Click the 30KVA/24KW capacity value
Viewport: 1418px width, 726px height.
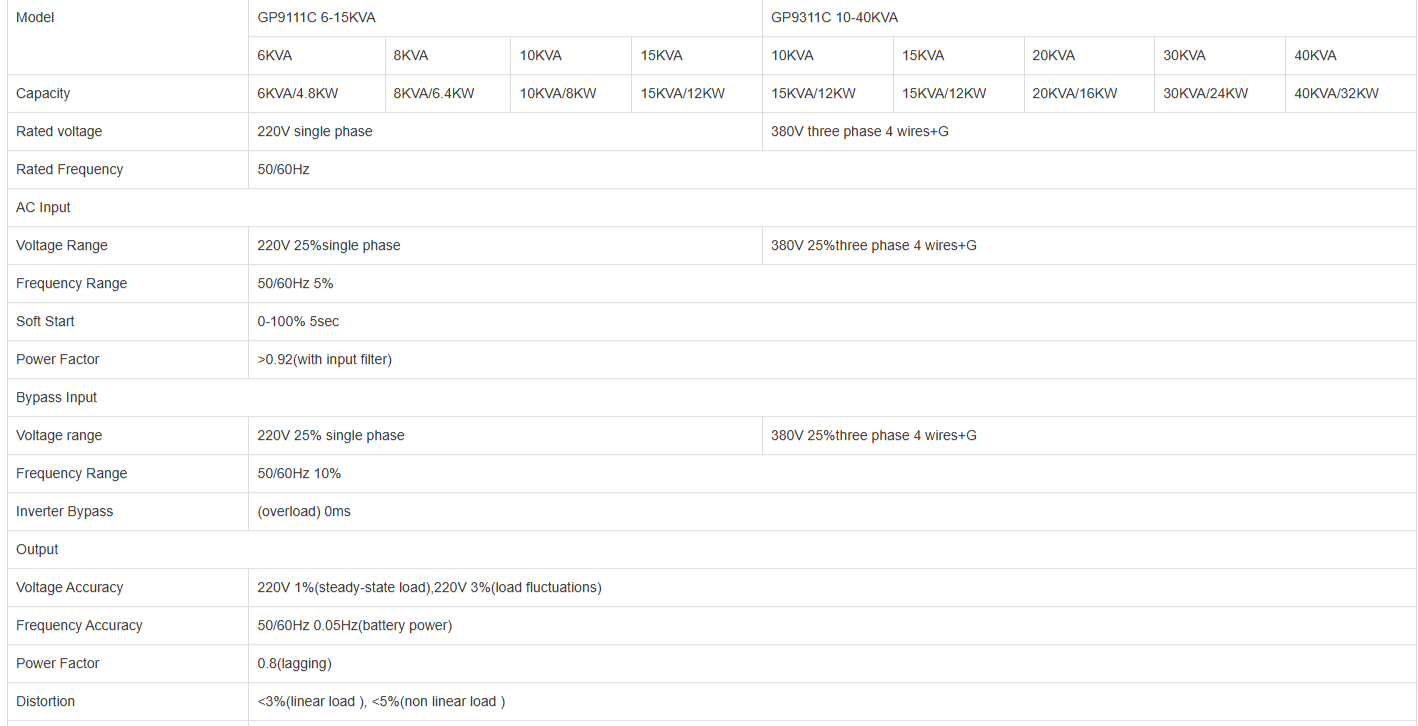click(x=1205, y=94)
